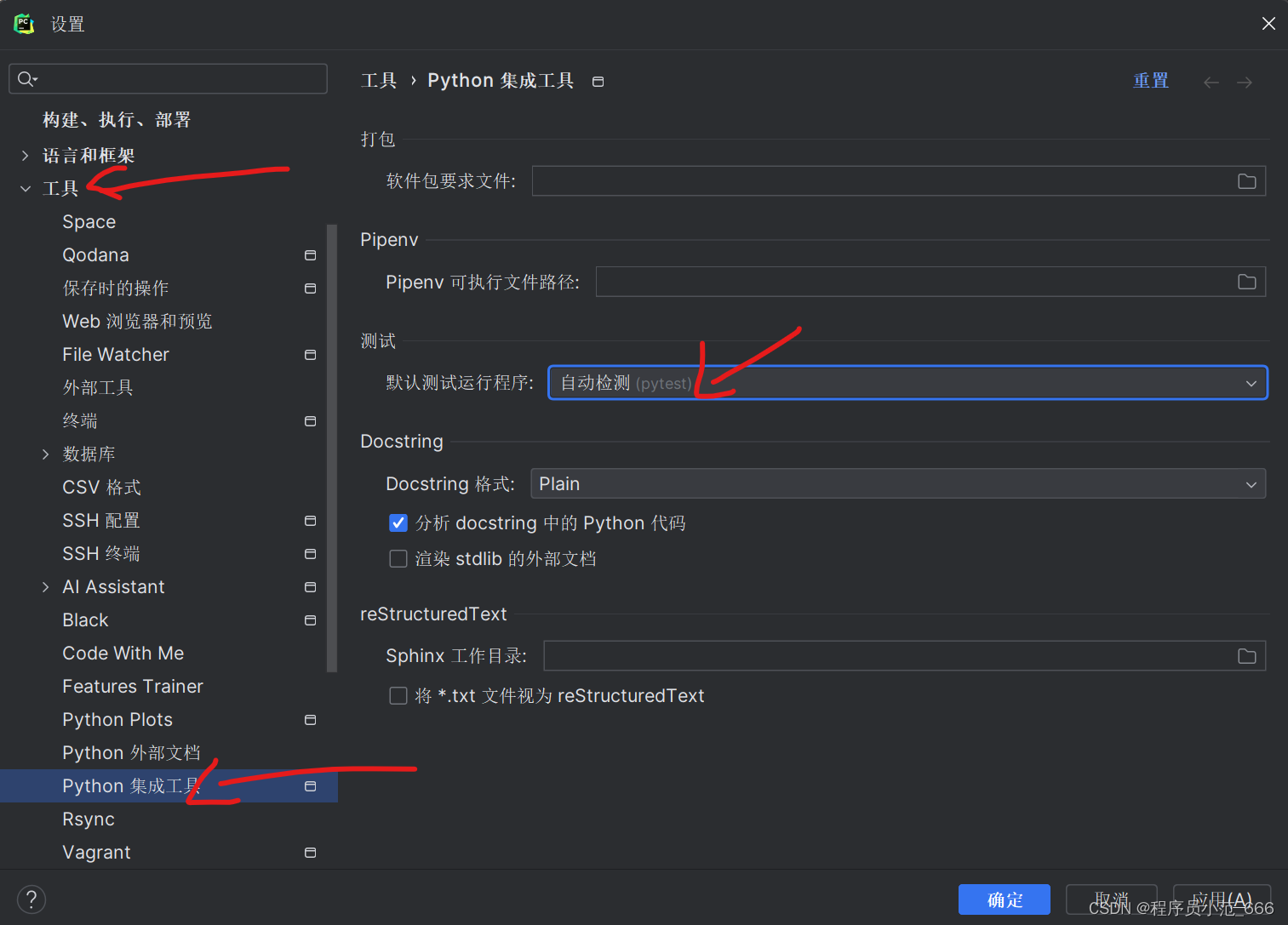Enable 渲染 stdlib 的外部文档 checkbox
Screen dimensions: 1288x925
coord(398,558)
